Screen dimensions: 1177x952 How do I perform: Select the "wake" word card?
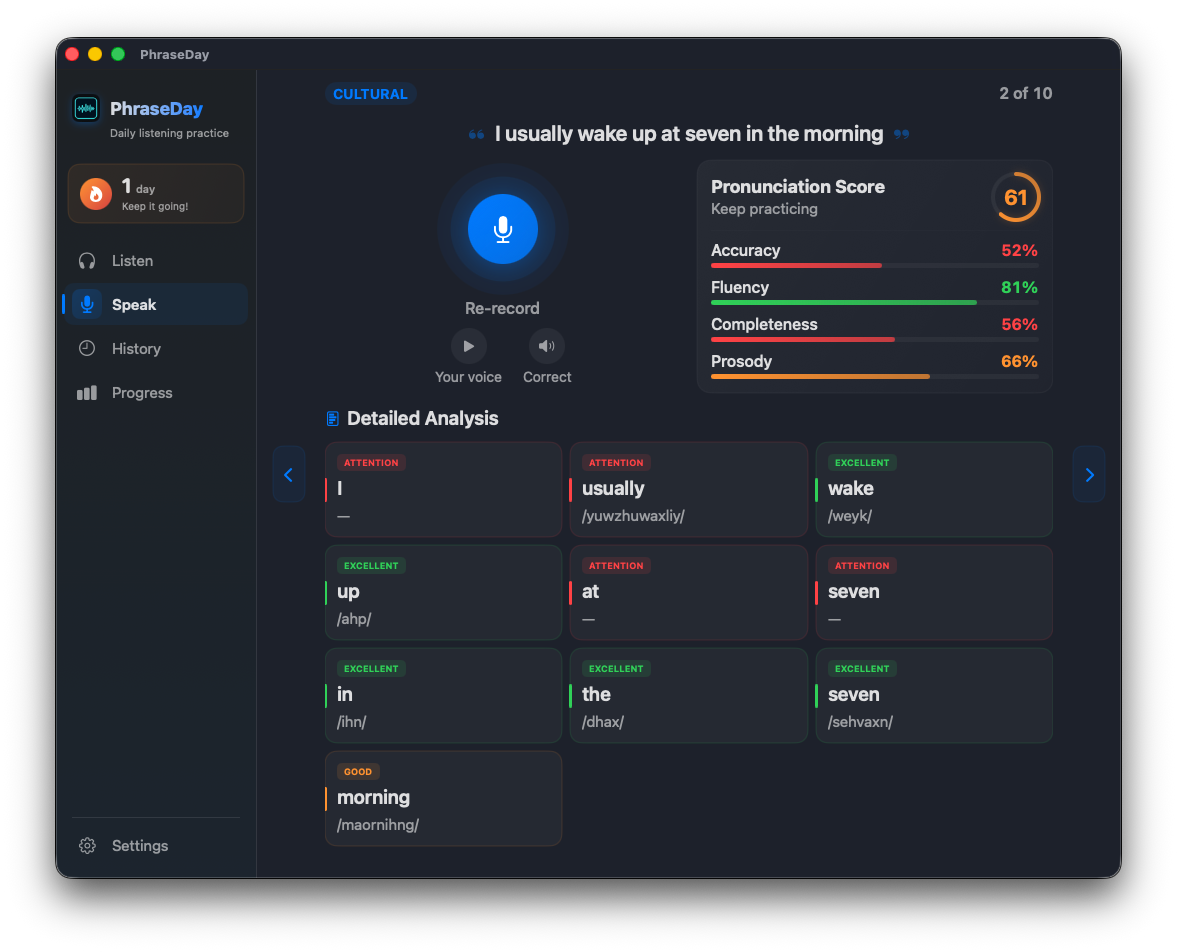click(x=934, y=490)
